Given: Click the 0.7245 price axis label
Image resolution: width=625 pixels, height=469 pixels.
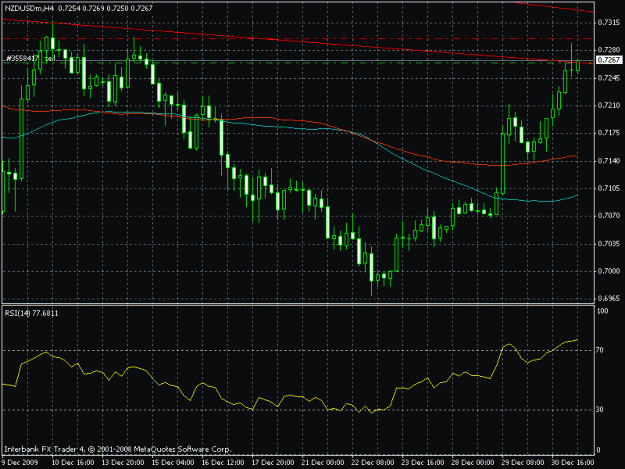Looking at the screenshot, I should [609, 78].
